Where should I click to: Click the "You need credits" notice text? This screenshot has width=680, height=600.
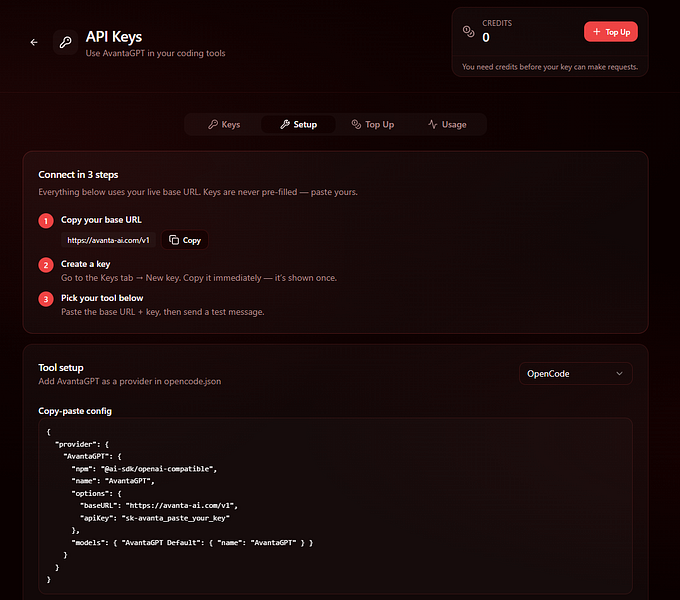click(x=550, y=67)
